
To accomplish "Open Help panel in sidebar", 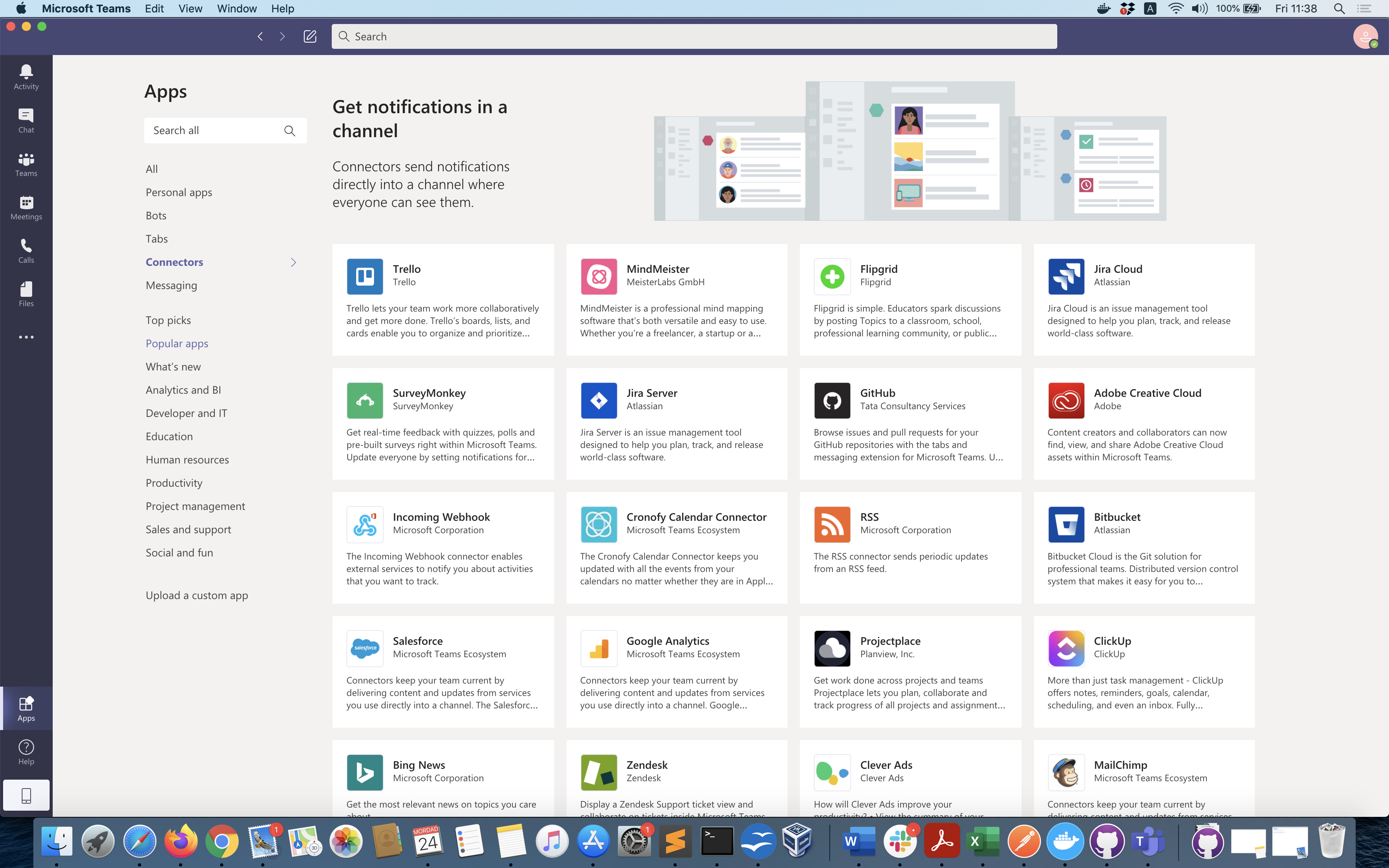I will pos(26,752).
